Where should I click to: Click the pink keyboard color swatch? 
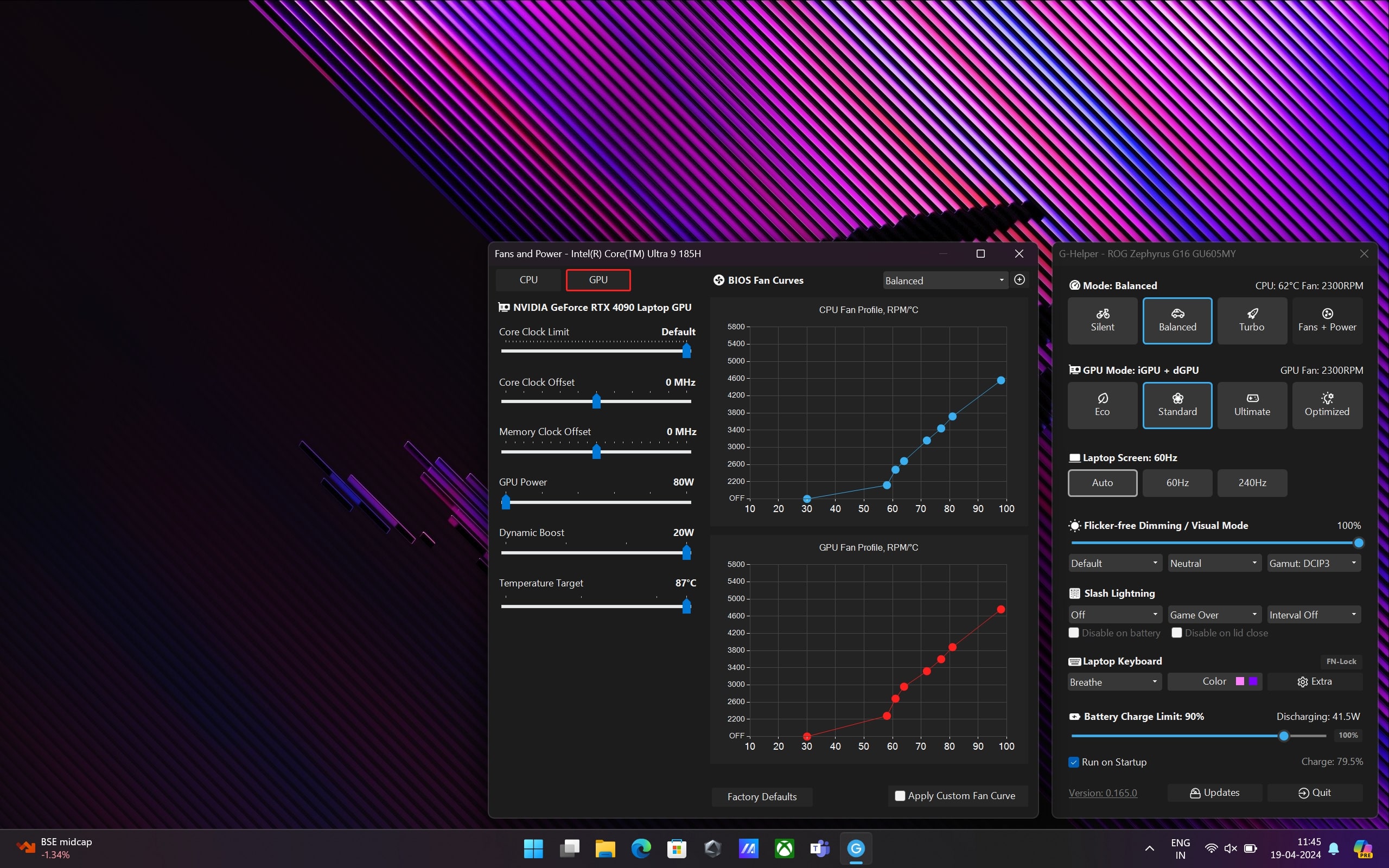click(1240, 681)
